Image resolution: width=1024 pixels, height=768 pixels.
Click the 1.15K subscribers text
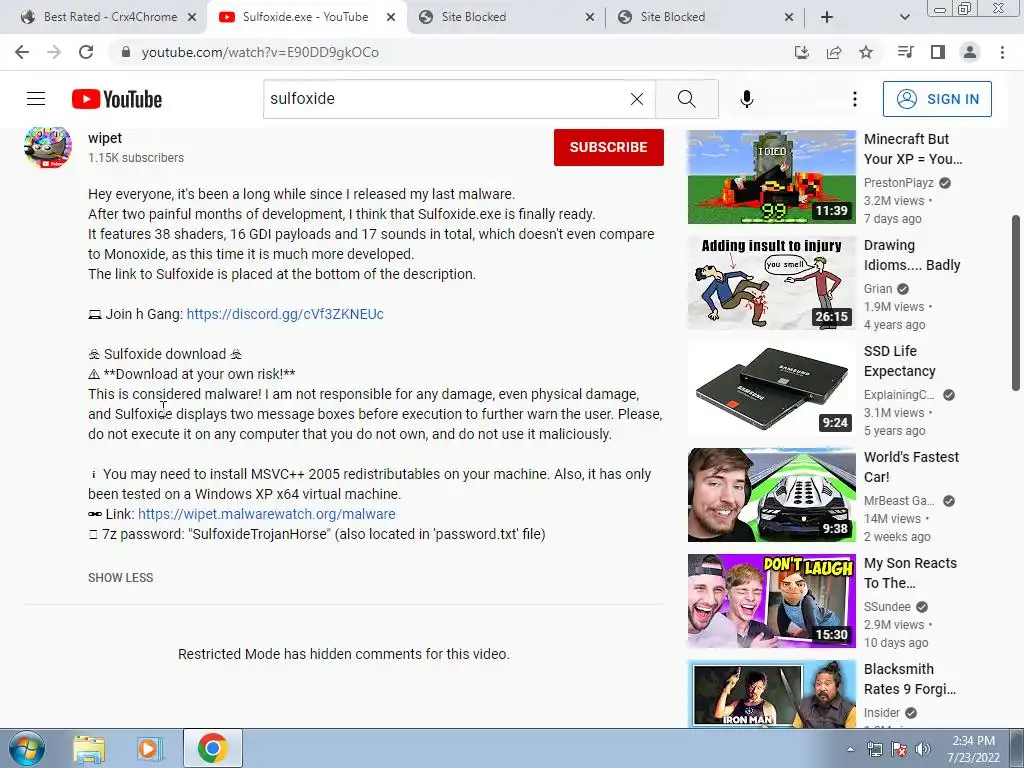(x=136, y=157)
